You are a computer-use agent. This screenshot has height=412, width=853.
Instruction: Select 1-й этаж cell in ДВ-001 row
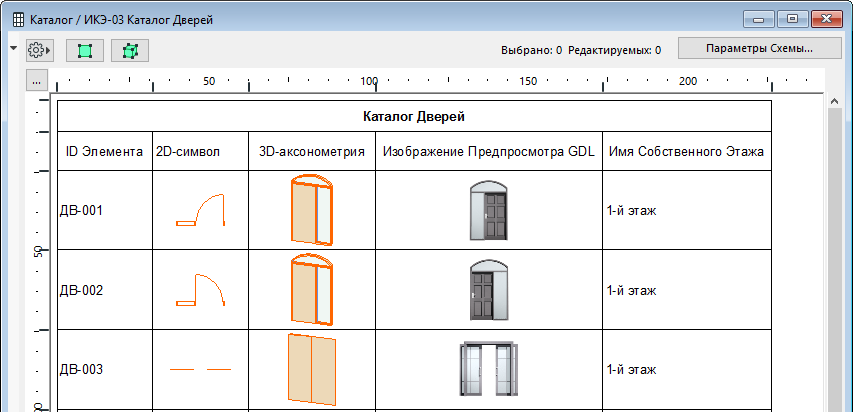(687, 210)
